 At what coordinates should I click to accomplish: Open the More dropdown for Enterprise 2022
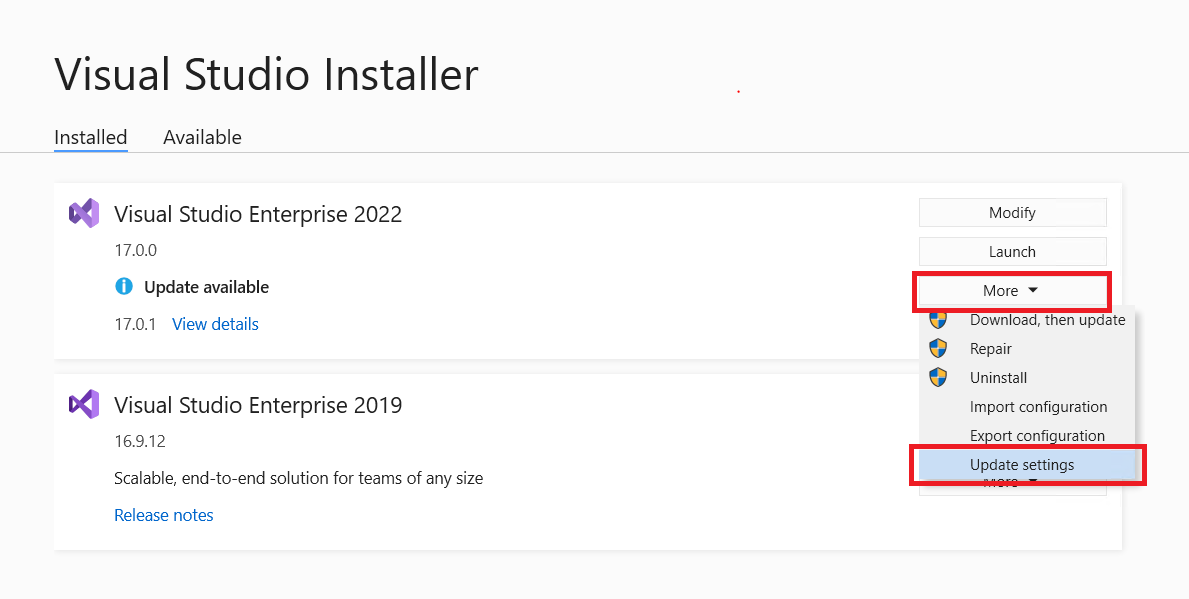(1011, 290)
